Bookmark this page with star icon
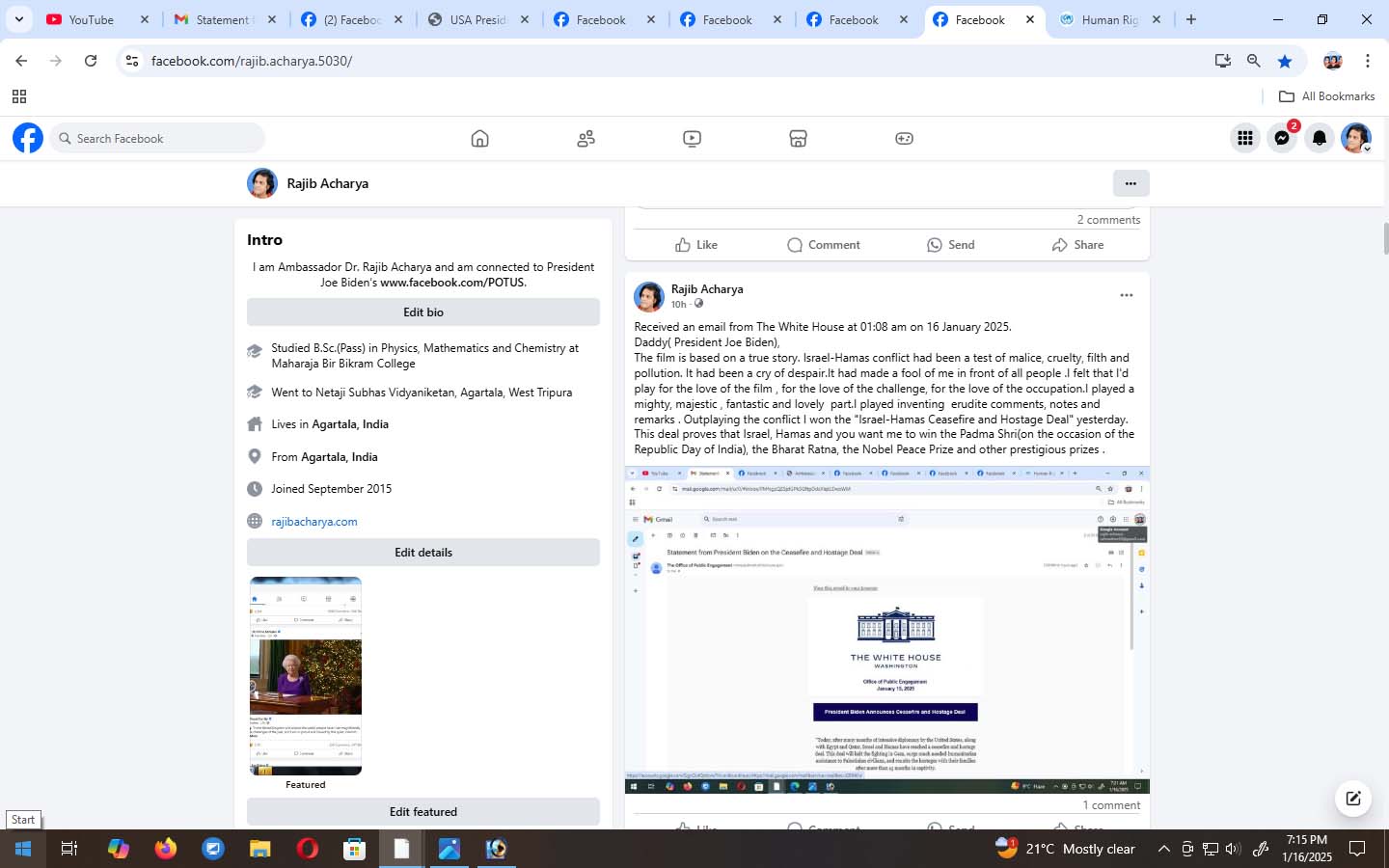Image resolution: width=1389 pixels, height=868 pixels. (1285, 61)
